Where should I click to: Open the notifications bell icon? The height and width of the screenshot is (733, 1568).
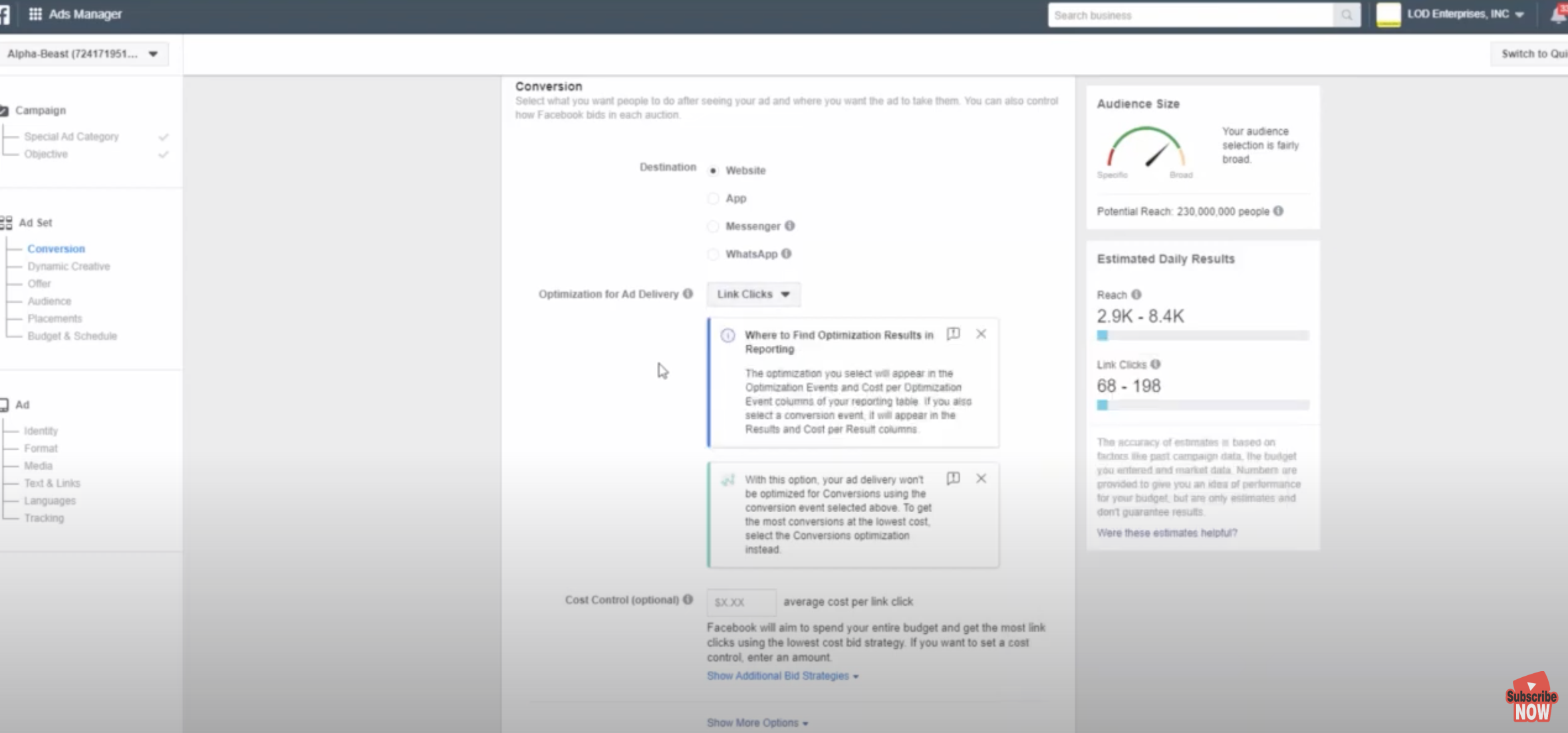pyautogui.click(x=1558, y=15)
